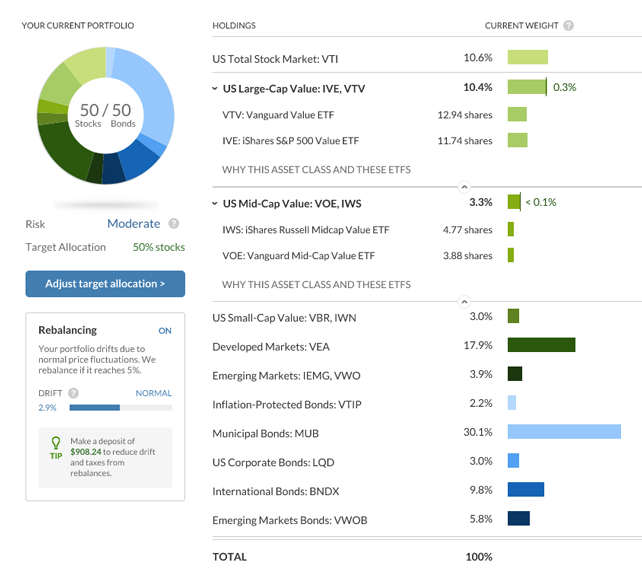
Task: Click the 2.9% drift value
Action: tap(47, 408)
